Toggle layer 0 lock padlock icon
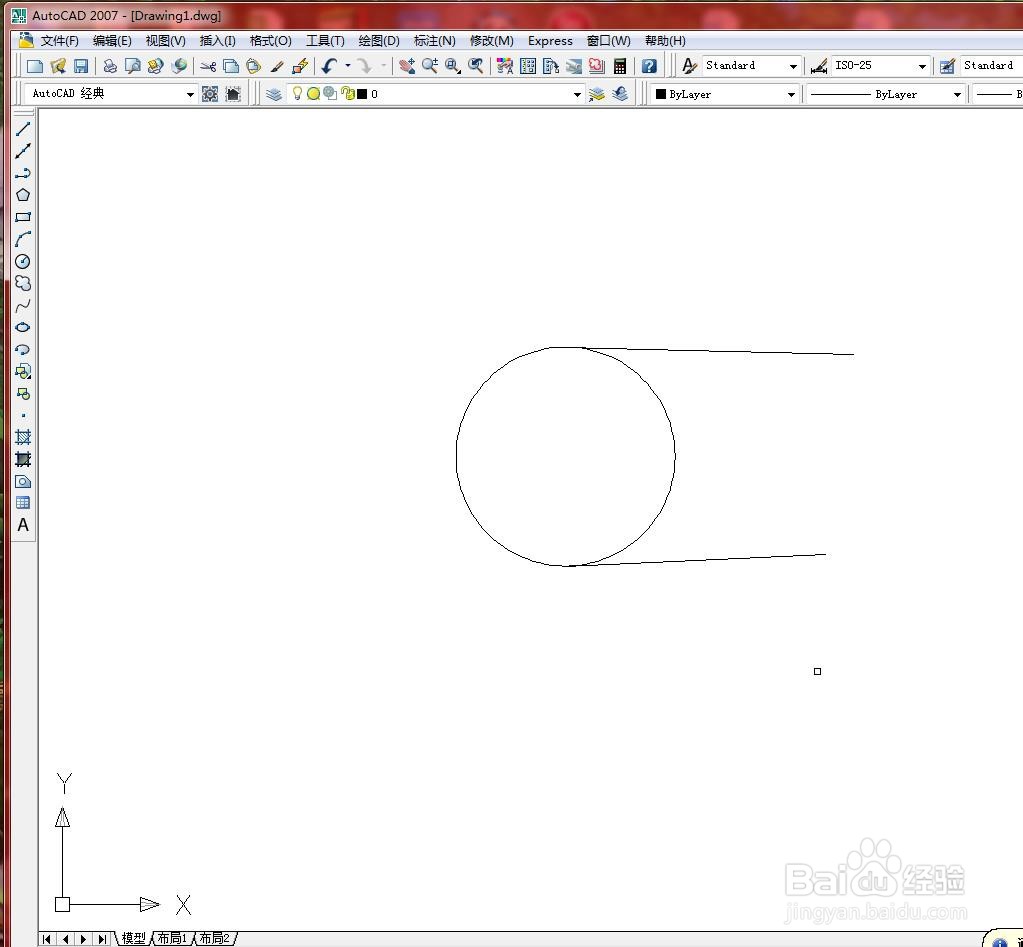 click(348, 94)
